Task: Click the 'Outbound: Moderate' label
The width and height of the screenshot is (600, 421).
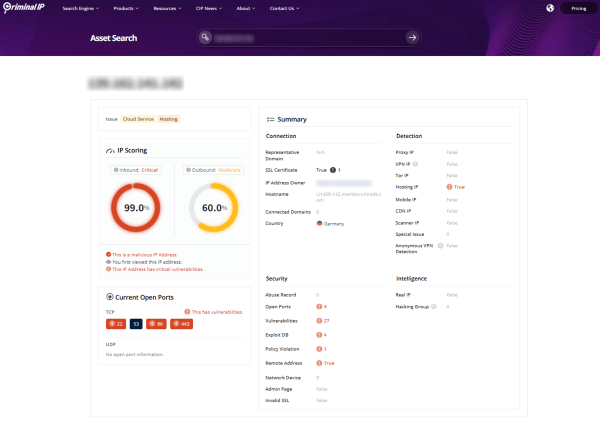Action: point(216,170)
